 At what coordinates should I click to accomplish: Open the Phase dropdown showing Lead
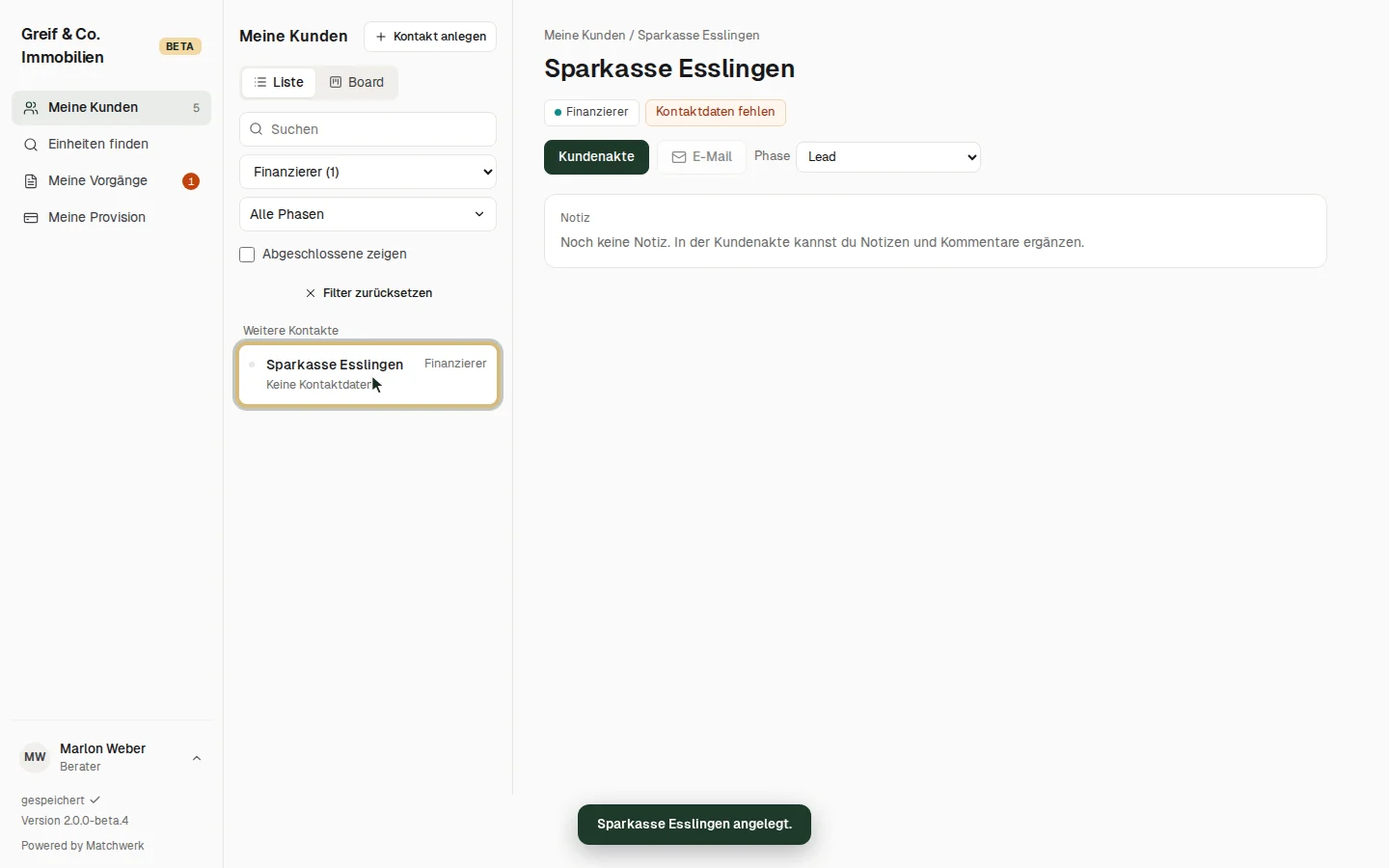pyautogui.click(x=888, y=157)
